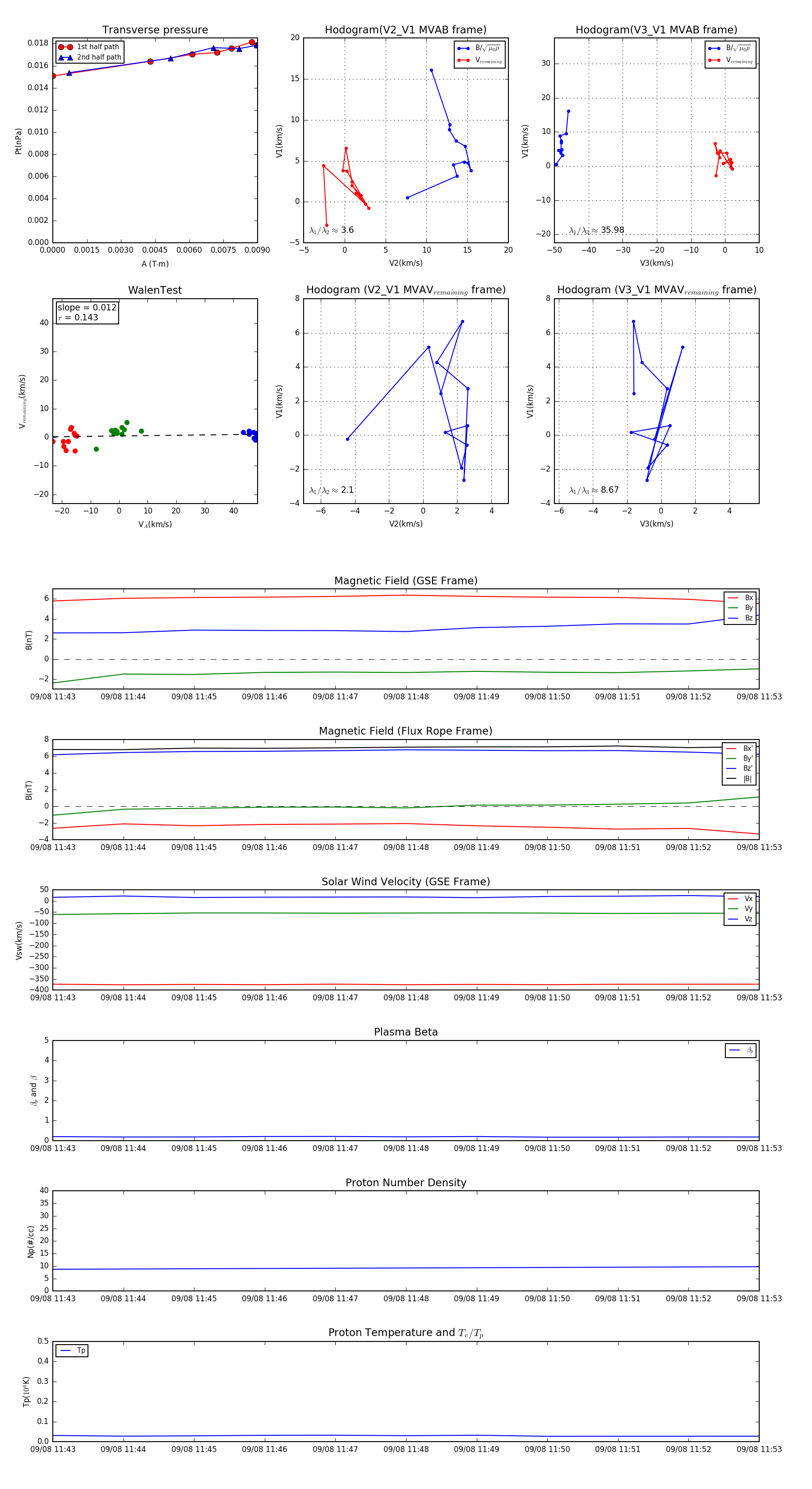
Task: Click the V_A(km/s) x-axis label of WalenTest
Action: click(155, 524)
